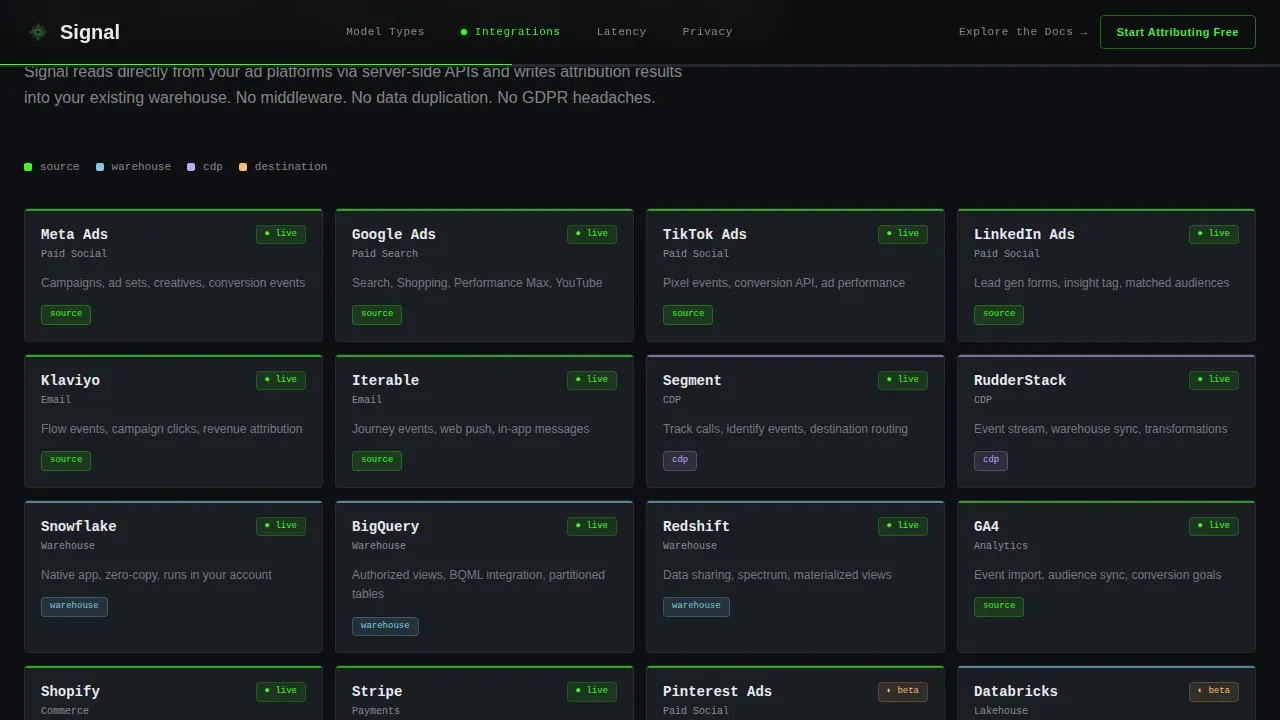This screenshot has height=720, width=1280.
Task: Click 'Journey events, web push' Iterable description
Action: [470, 429]
